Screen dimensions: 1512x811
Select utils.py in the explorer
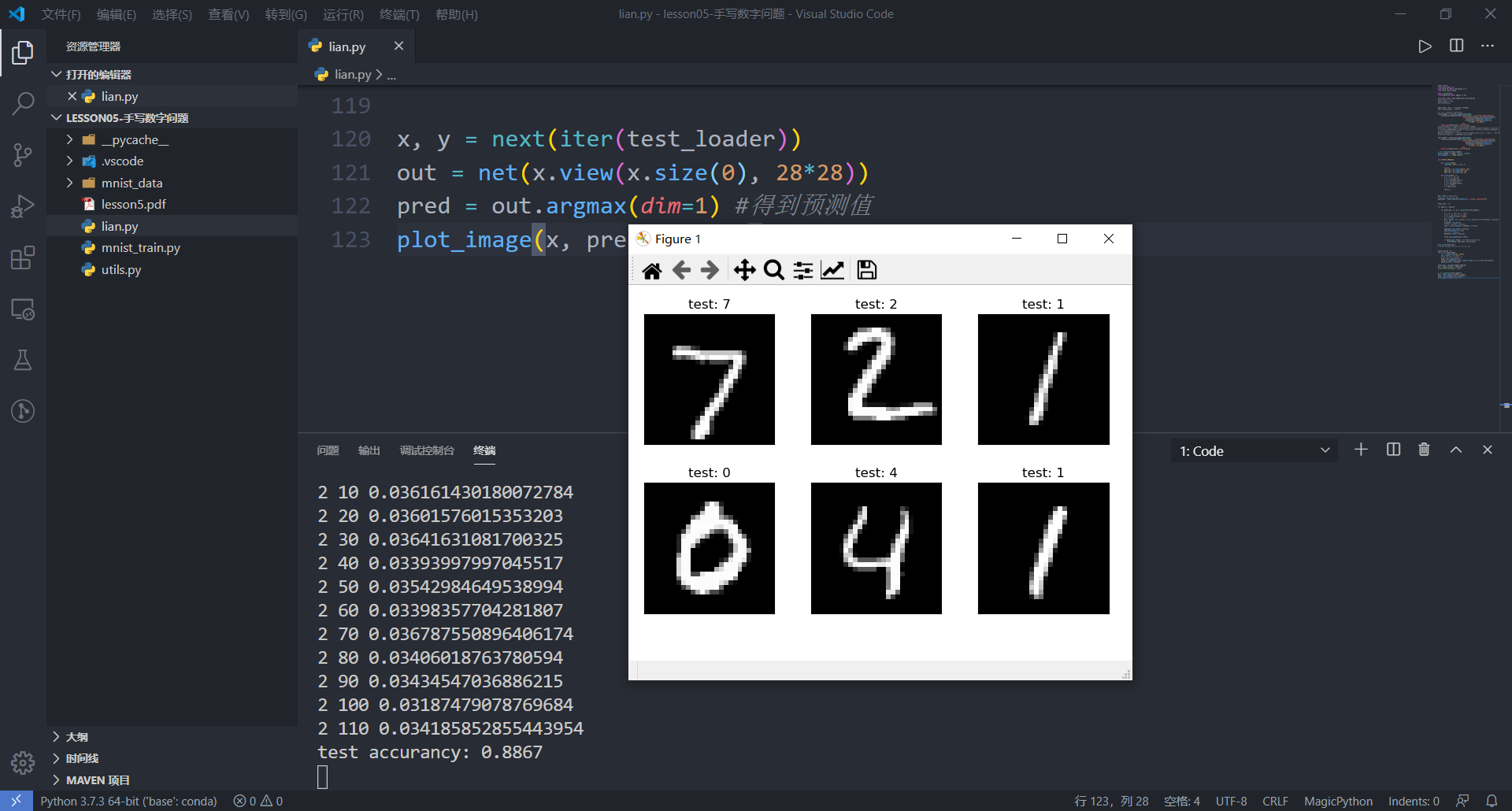[120, 269]
